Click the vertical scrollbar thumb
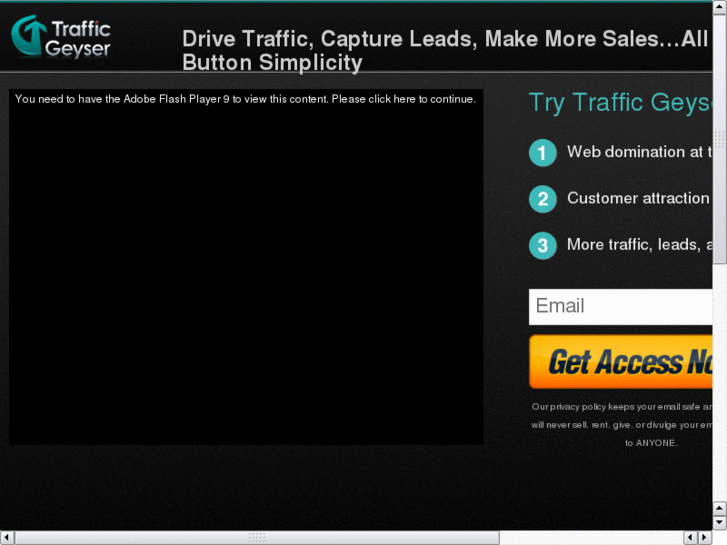Viewport: 727px width, 545px height. tap(720, 139)
